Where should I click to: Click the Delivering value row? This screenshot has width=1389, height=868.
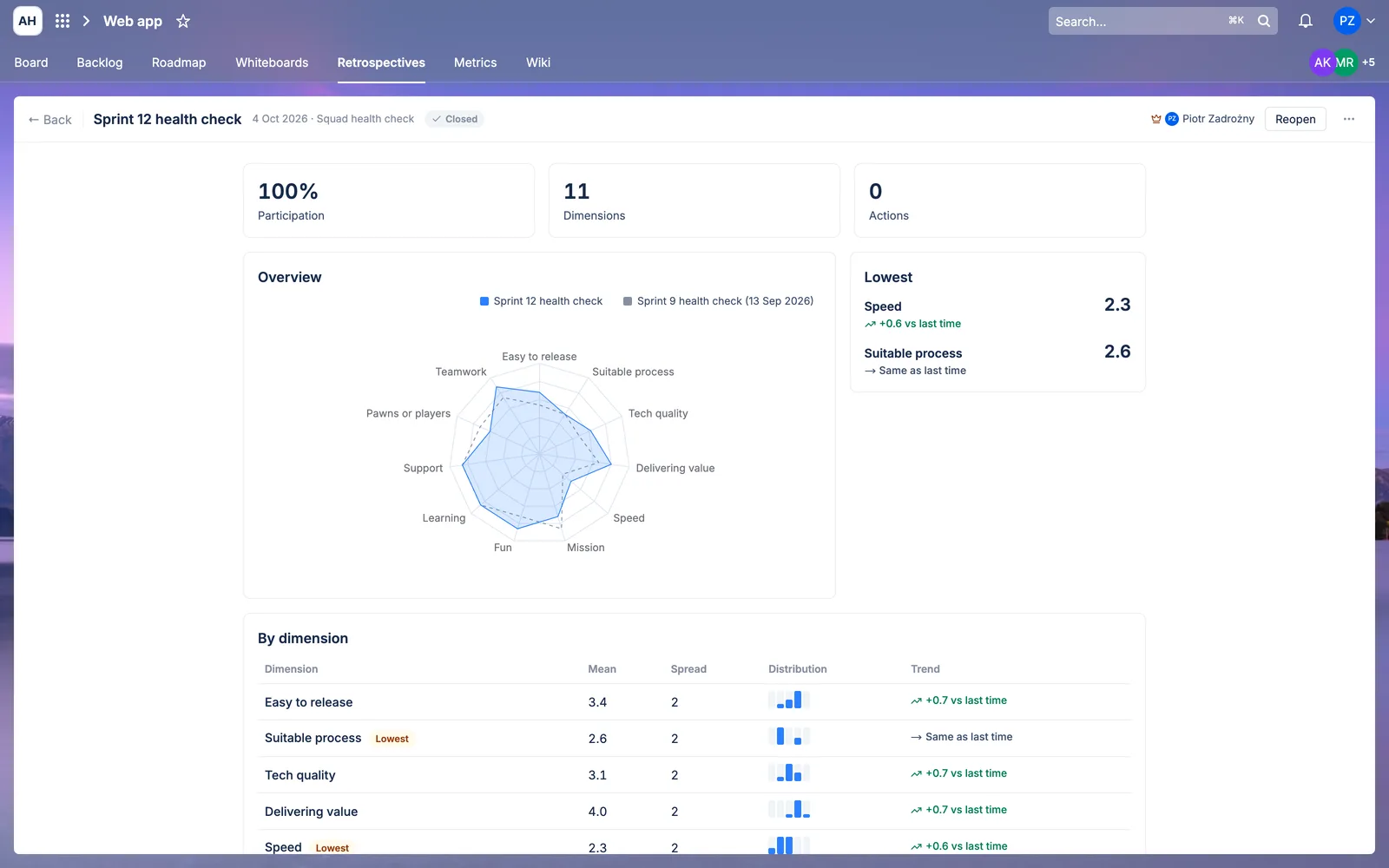[696, 812]
